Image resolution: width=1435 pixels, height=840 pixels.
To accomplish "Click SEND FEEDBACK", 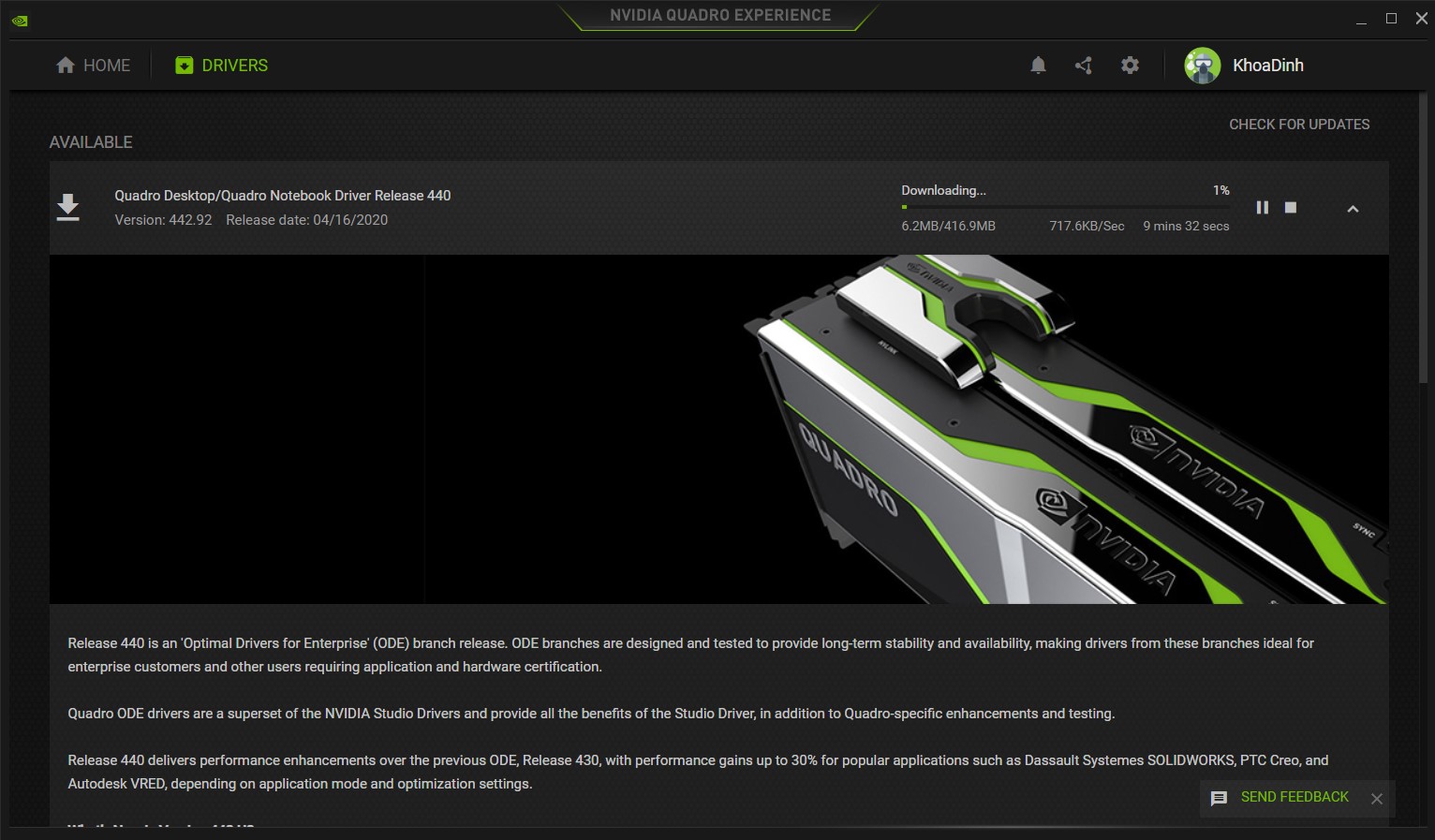I will [x=1294, y=797].
